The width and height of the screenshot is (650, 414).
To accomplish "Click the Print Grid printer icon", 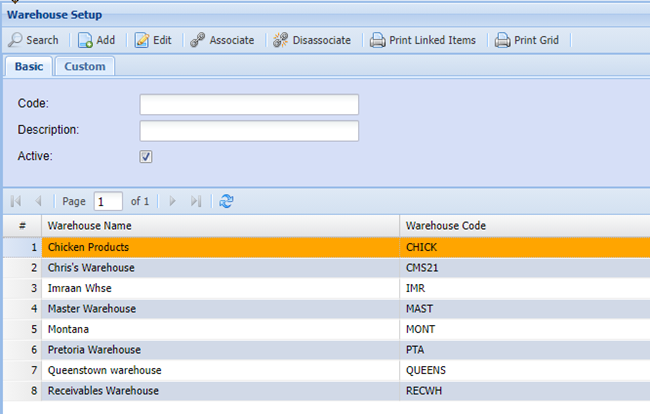I will (503, 40).
